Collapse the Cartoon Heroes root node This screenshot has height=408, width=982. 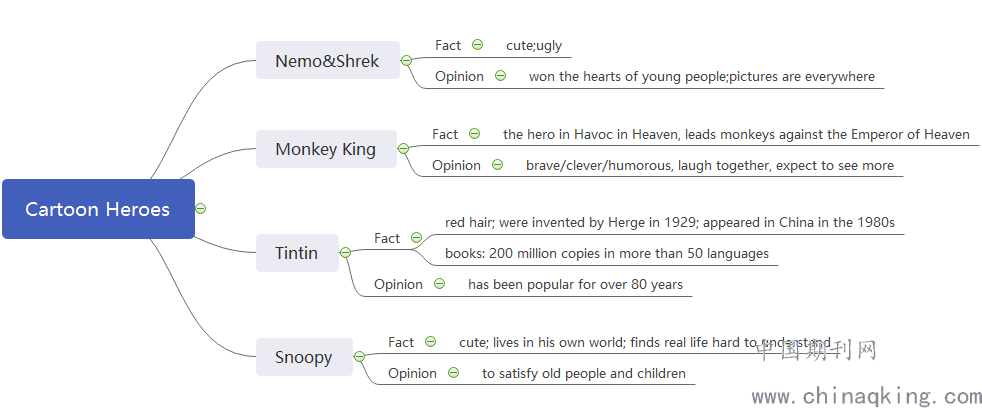coord(200,209)
